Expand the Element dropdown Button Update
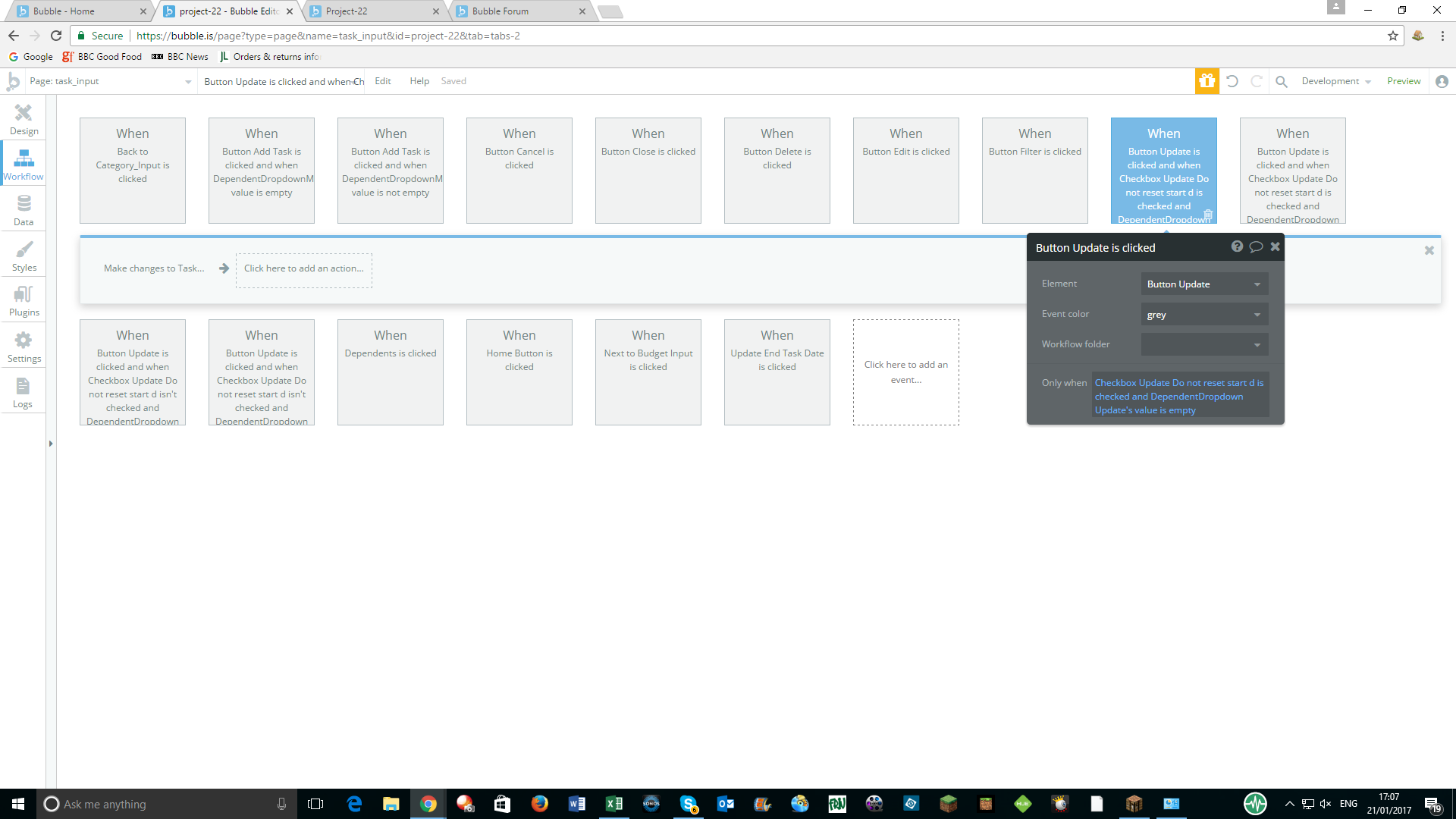1456x819 pixels. (1203, 284)
